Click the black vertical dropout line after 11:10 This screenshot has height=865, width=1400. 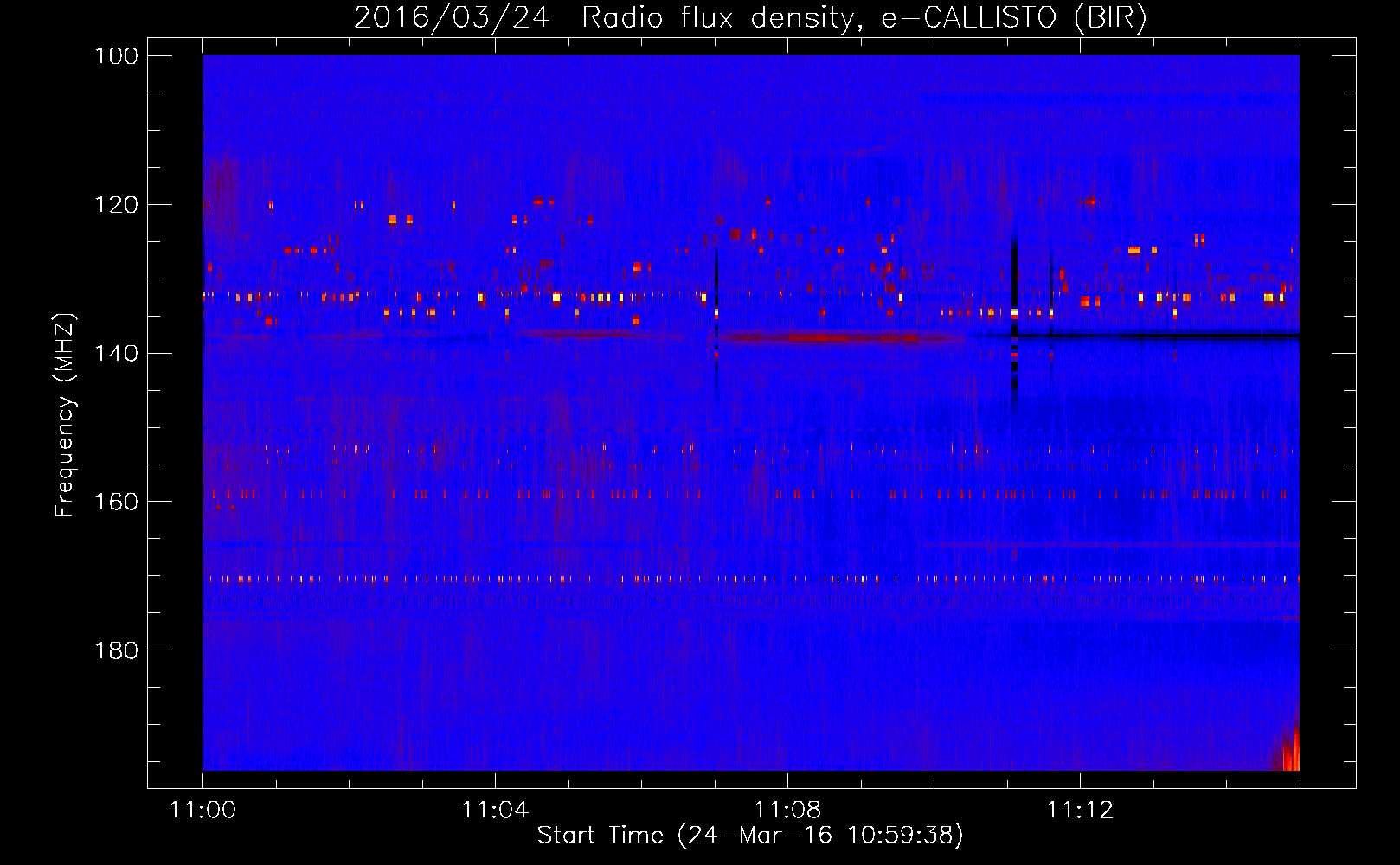click(1014, 318)
